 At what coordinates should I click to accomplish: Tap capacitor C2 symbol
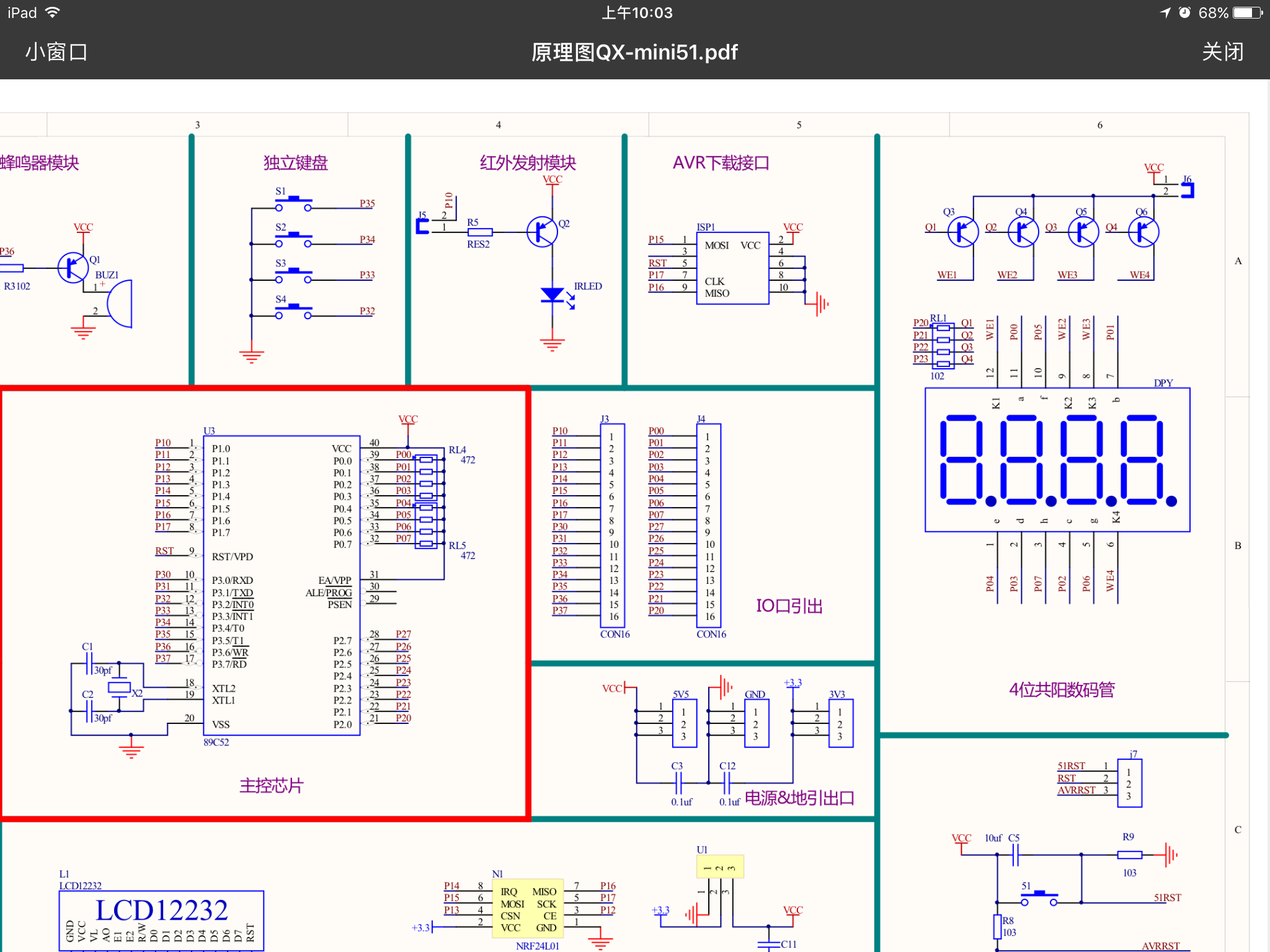pyautogui.click(x=89, y=711)
